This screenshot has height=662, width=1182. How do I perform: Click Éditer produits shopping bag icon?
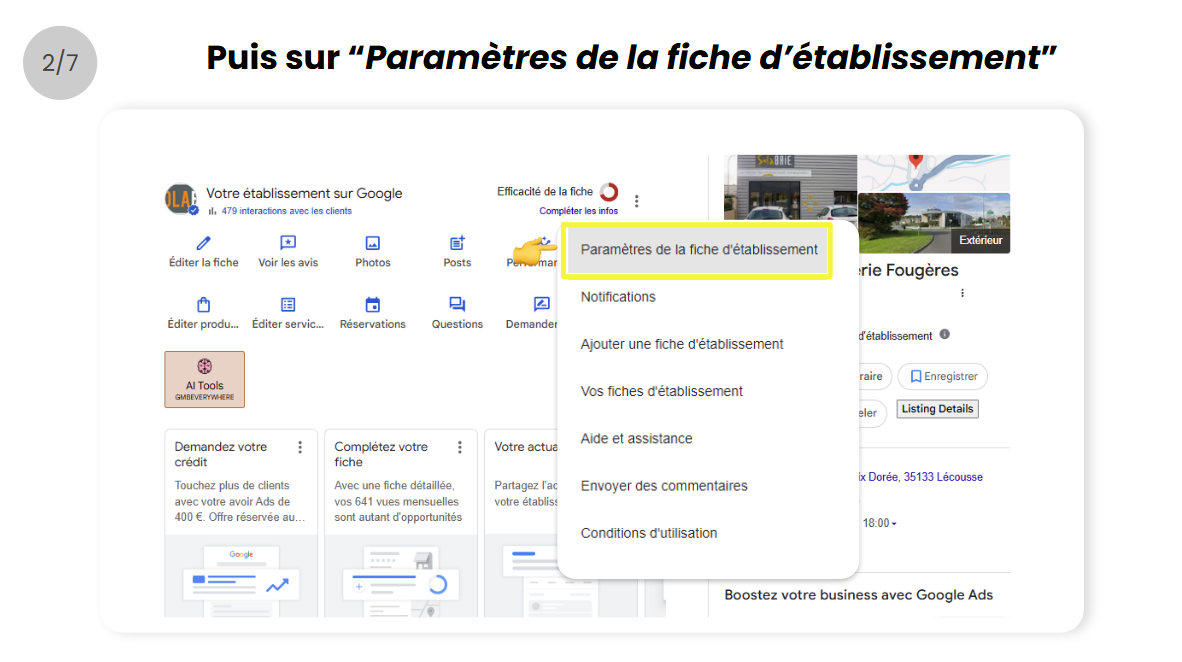point(204,305)
